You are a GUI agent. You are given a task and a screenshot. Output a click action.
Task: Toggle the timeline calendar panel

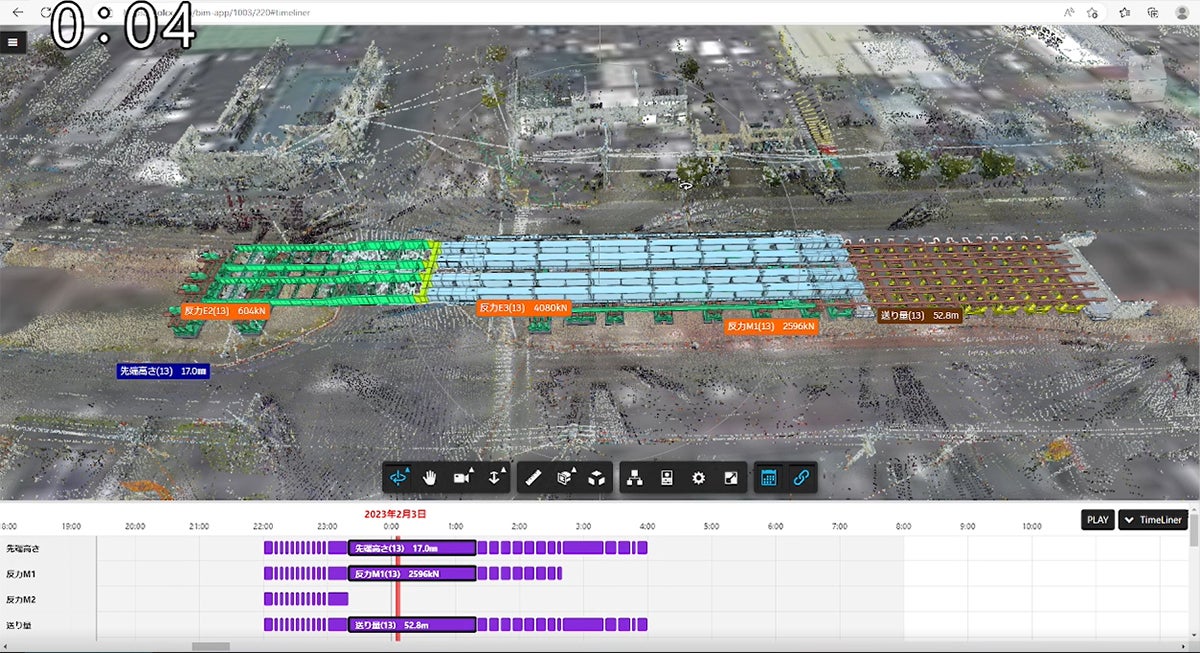(x=768, y=478)
